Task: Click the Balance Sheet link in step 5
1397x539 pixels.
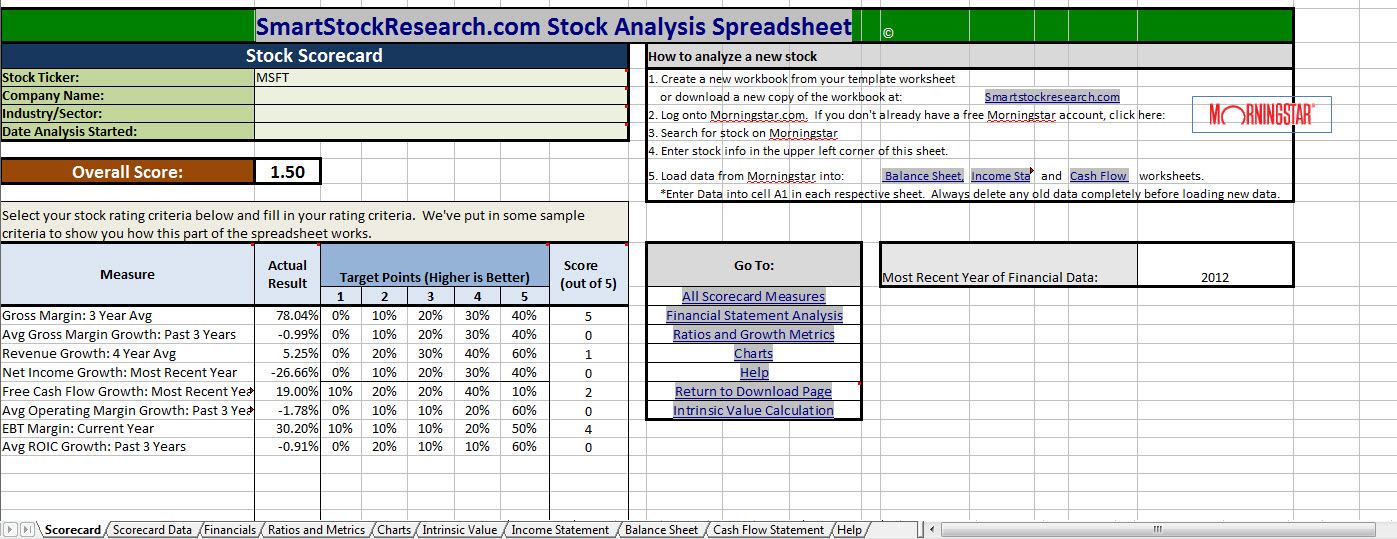Action: point(923,176)
